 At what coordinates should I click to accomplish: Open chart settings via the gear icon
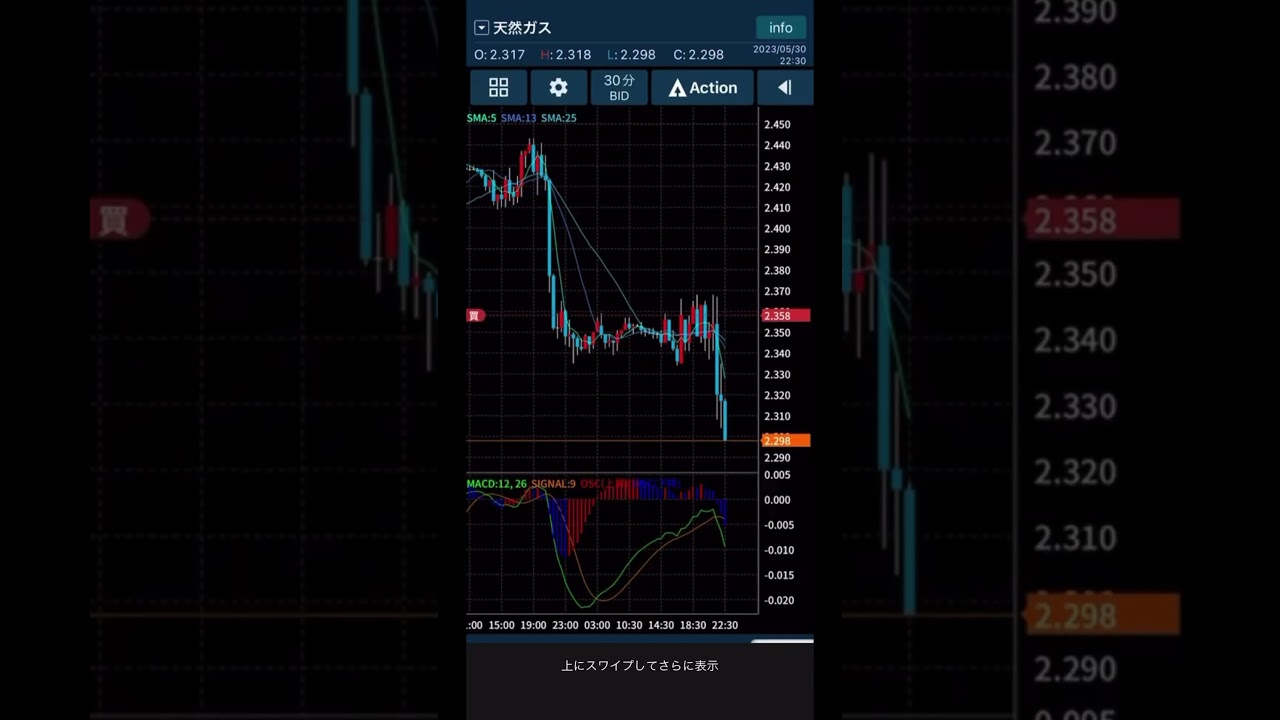tap(558, 88)
